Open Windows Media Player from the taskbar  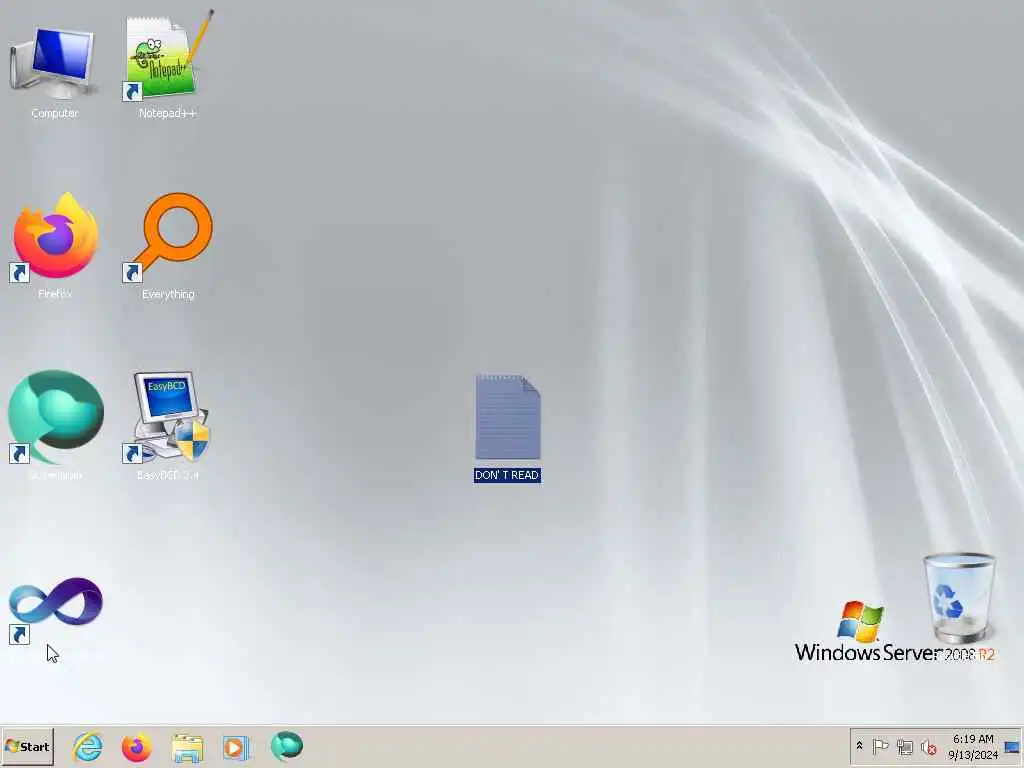(x=235, y=747)
